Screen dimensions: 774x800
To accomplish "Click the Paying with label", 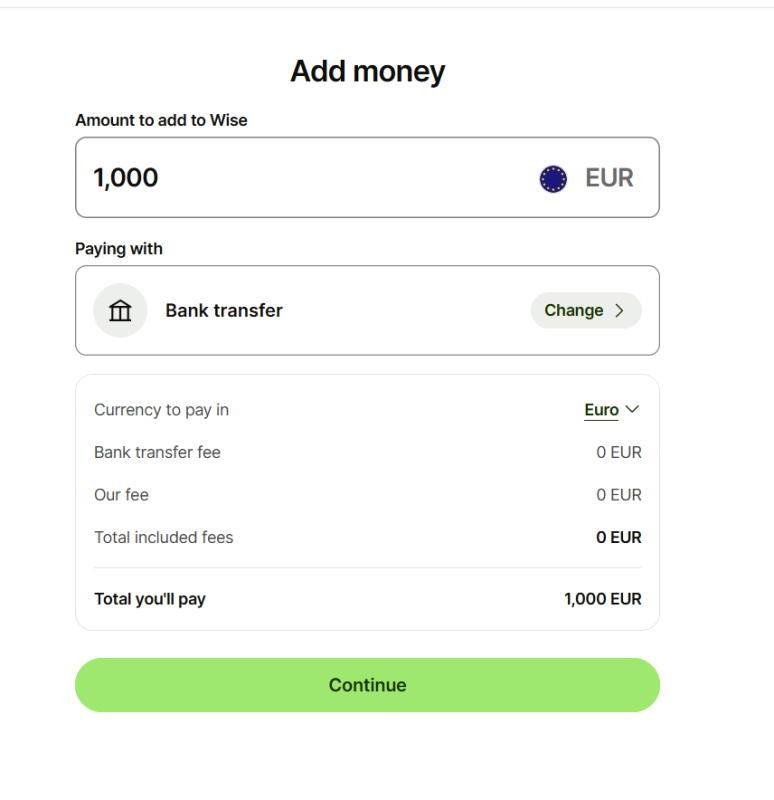I will pyautogui.click(x=119, y=249).
